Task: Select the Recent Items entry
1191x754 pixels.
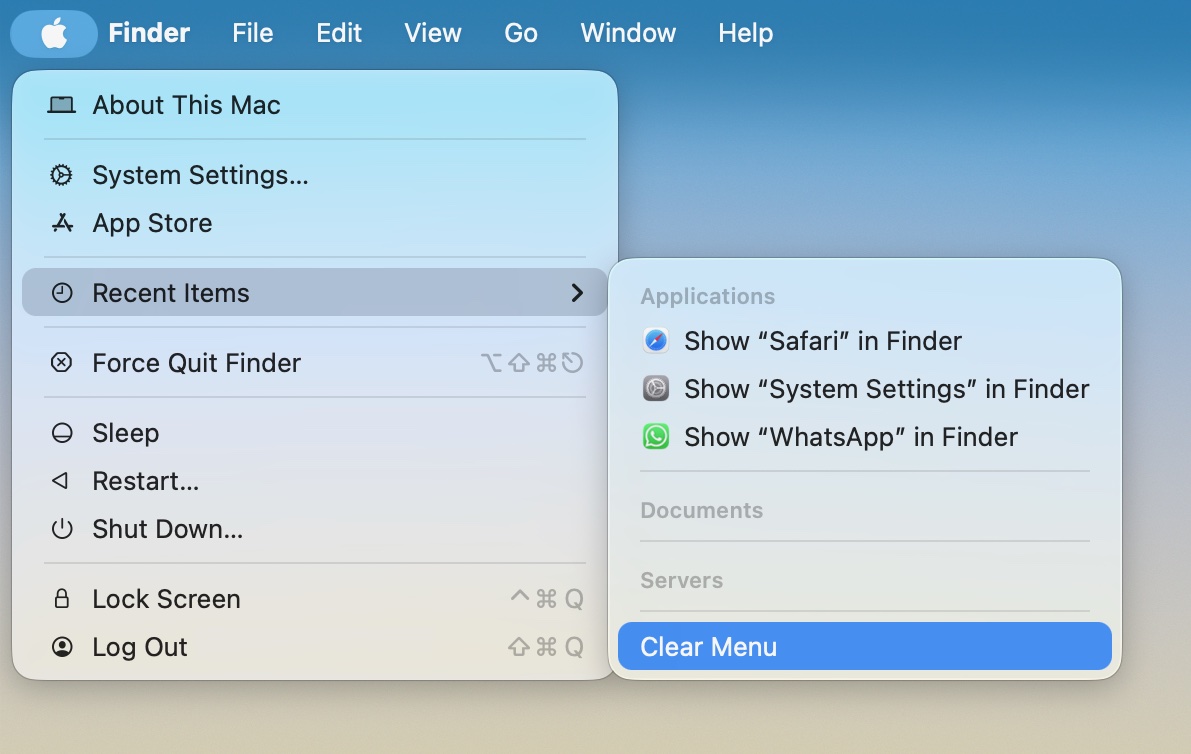Action: 314,292
